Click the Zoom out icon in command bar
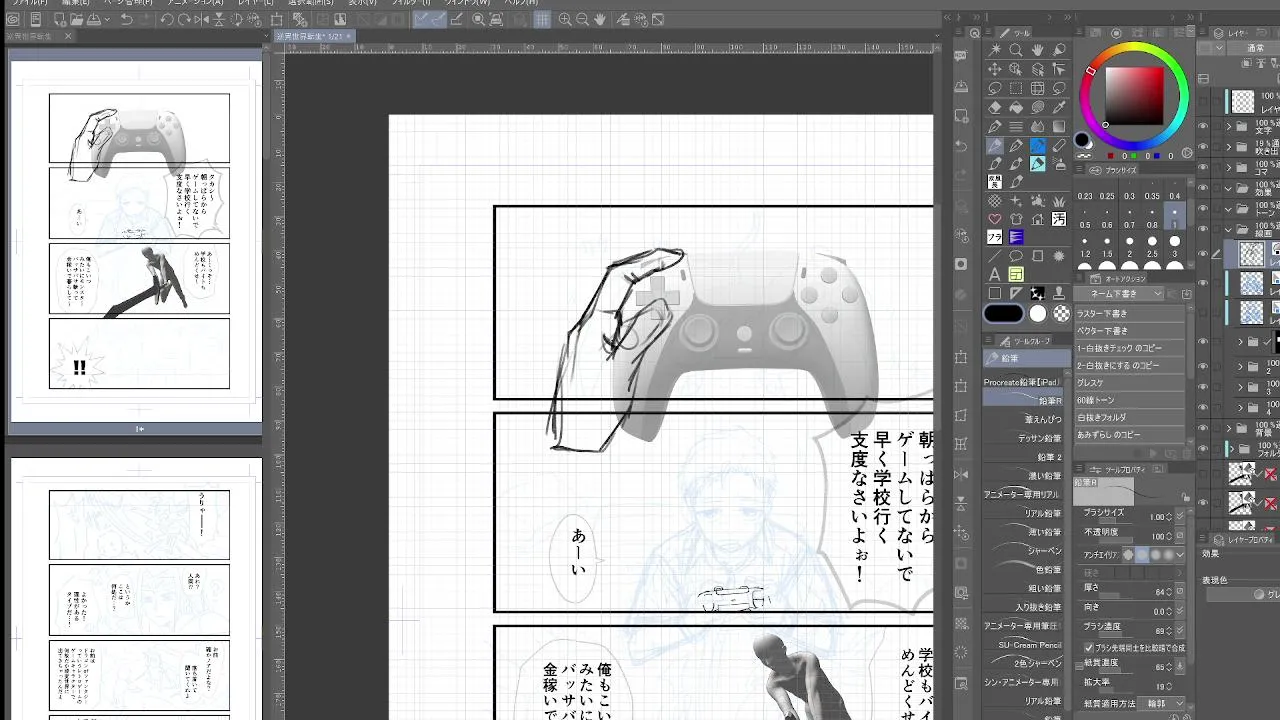The image size is (1280, 720). 583,20
